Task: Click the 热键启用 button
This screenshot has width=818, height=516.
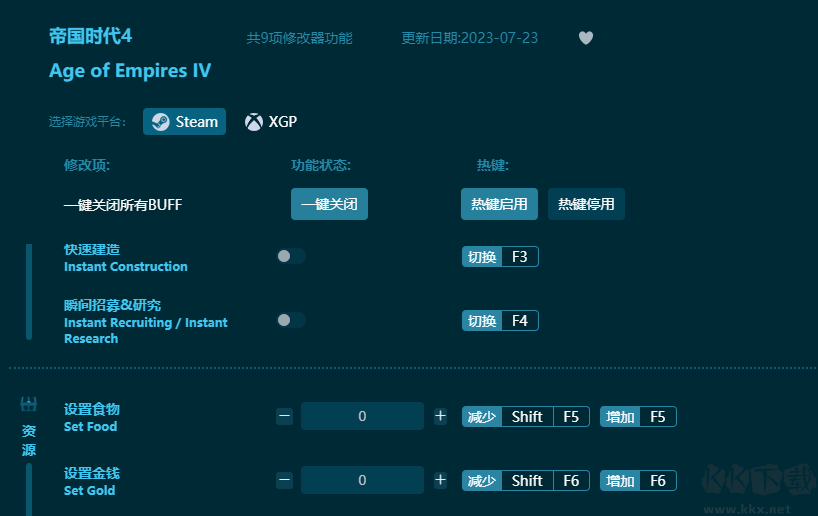Action: (x=499, y=204)
